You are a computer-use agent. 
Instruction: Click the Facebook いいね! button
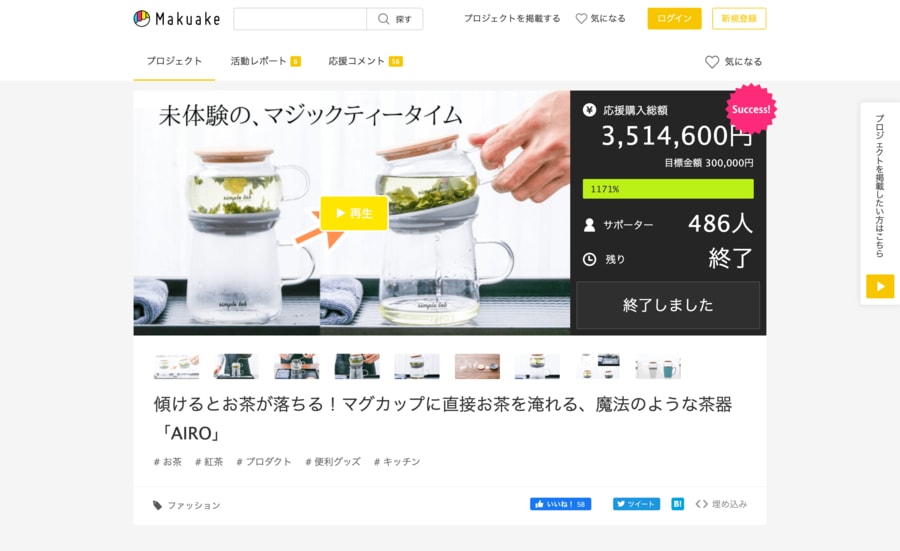point(560,504)
